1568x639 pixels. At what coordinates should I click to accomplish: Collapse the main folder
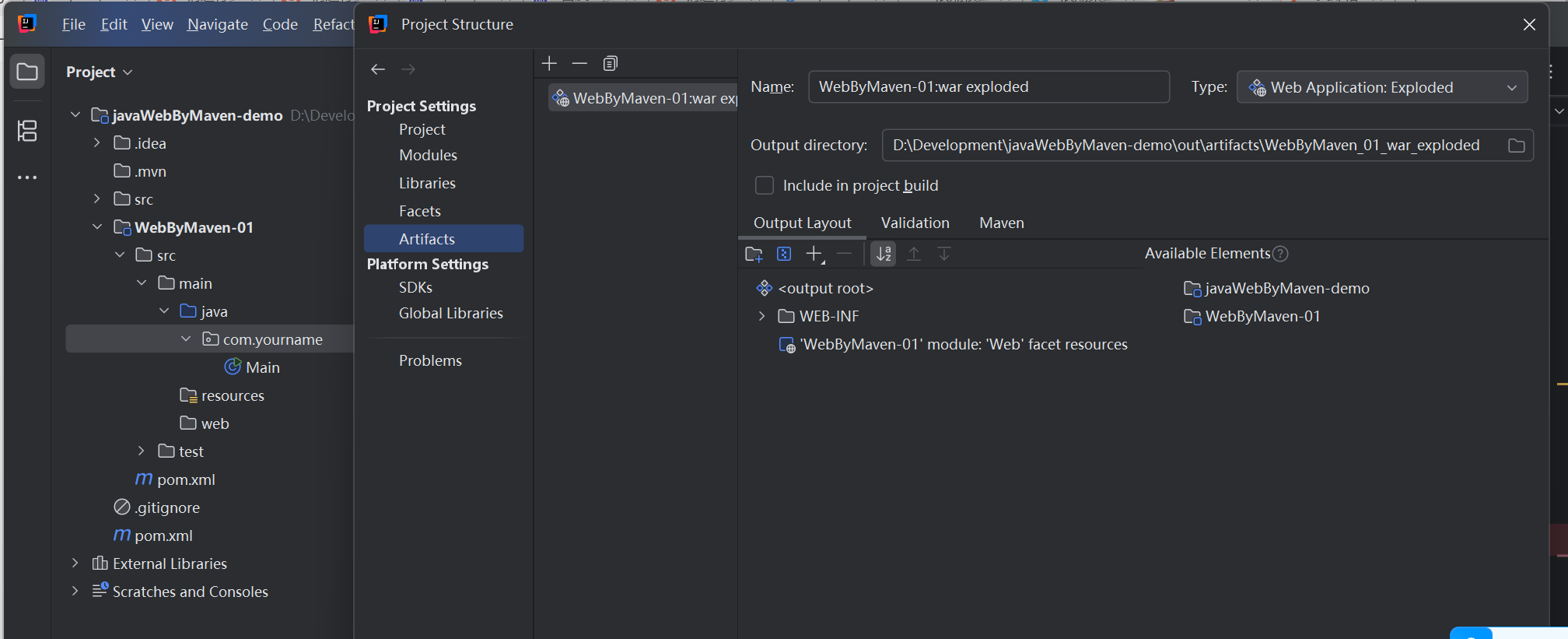pyautogui.click(x=142, y=283)
